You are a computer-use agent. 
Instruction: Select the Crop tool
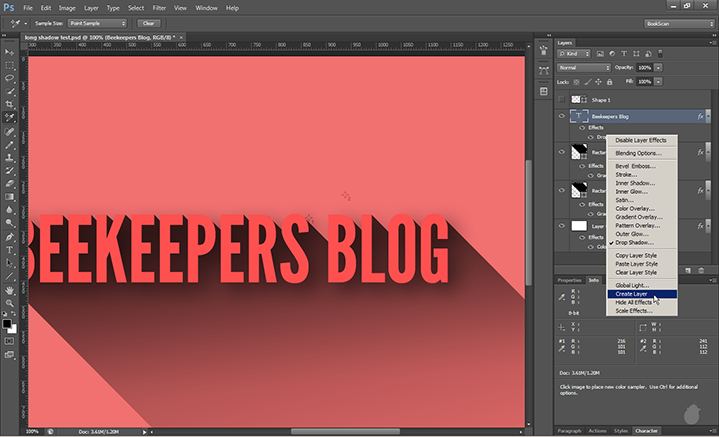click(10, 104)
